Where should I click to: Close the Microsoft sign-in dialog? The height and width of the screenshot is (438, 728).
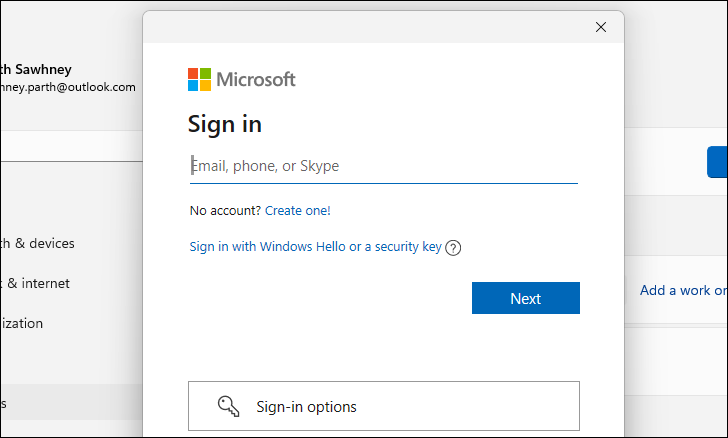tap(601, 27)
